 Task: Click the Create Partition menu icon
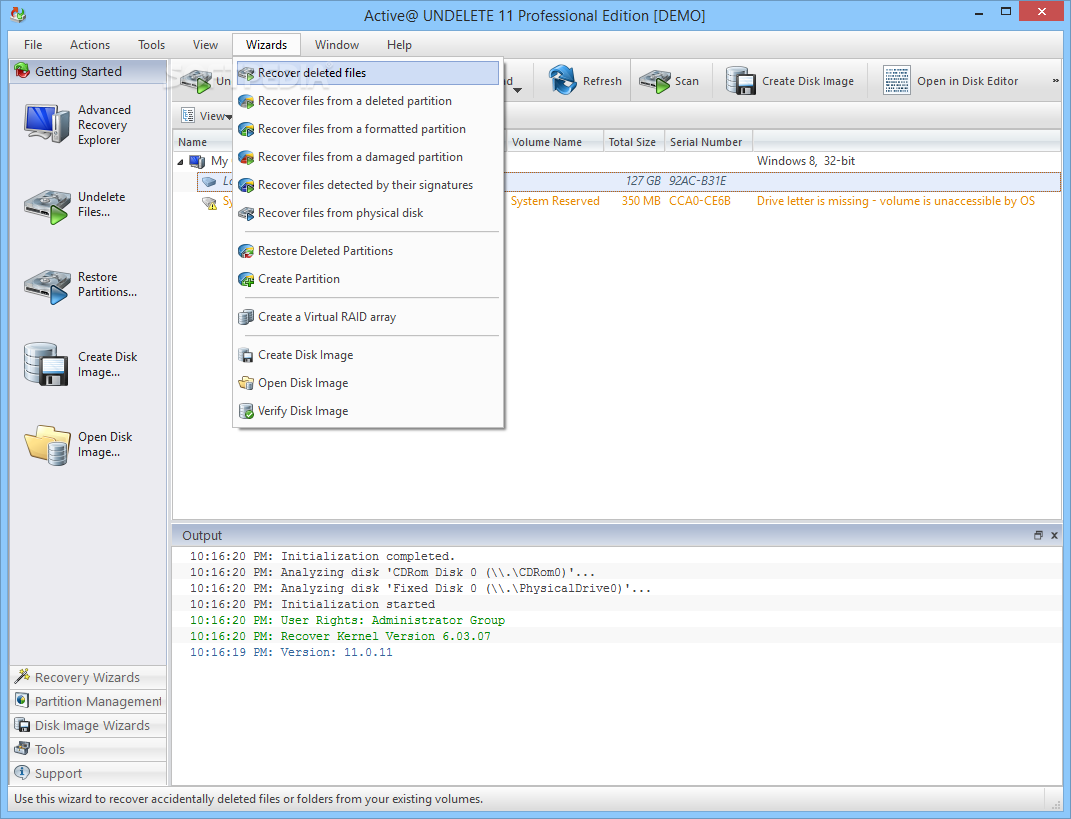pos(246,279)
